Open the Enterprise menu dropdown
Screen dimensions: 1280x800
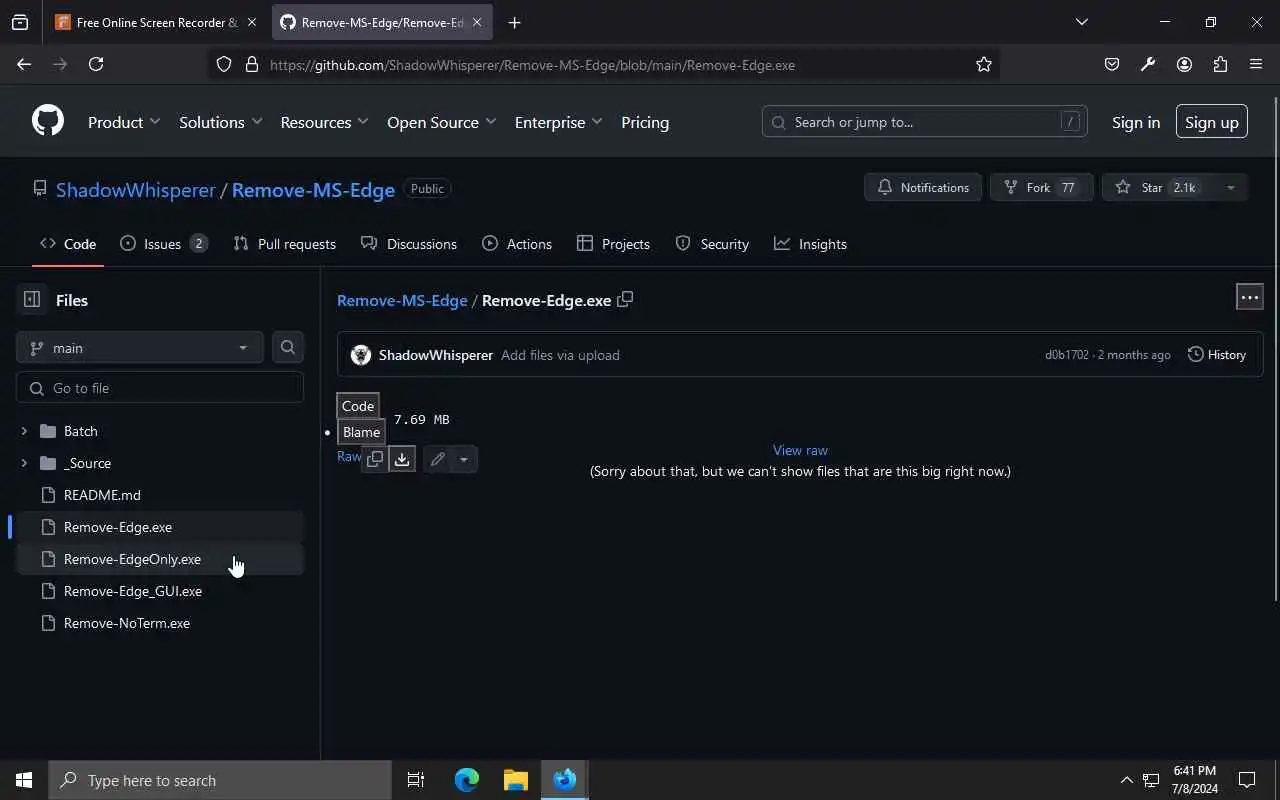[x=558, y=122]
